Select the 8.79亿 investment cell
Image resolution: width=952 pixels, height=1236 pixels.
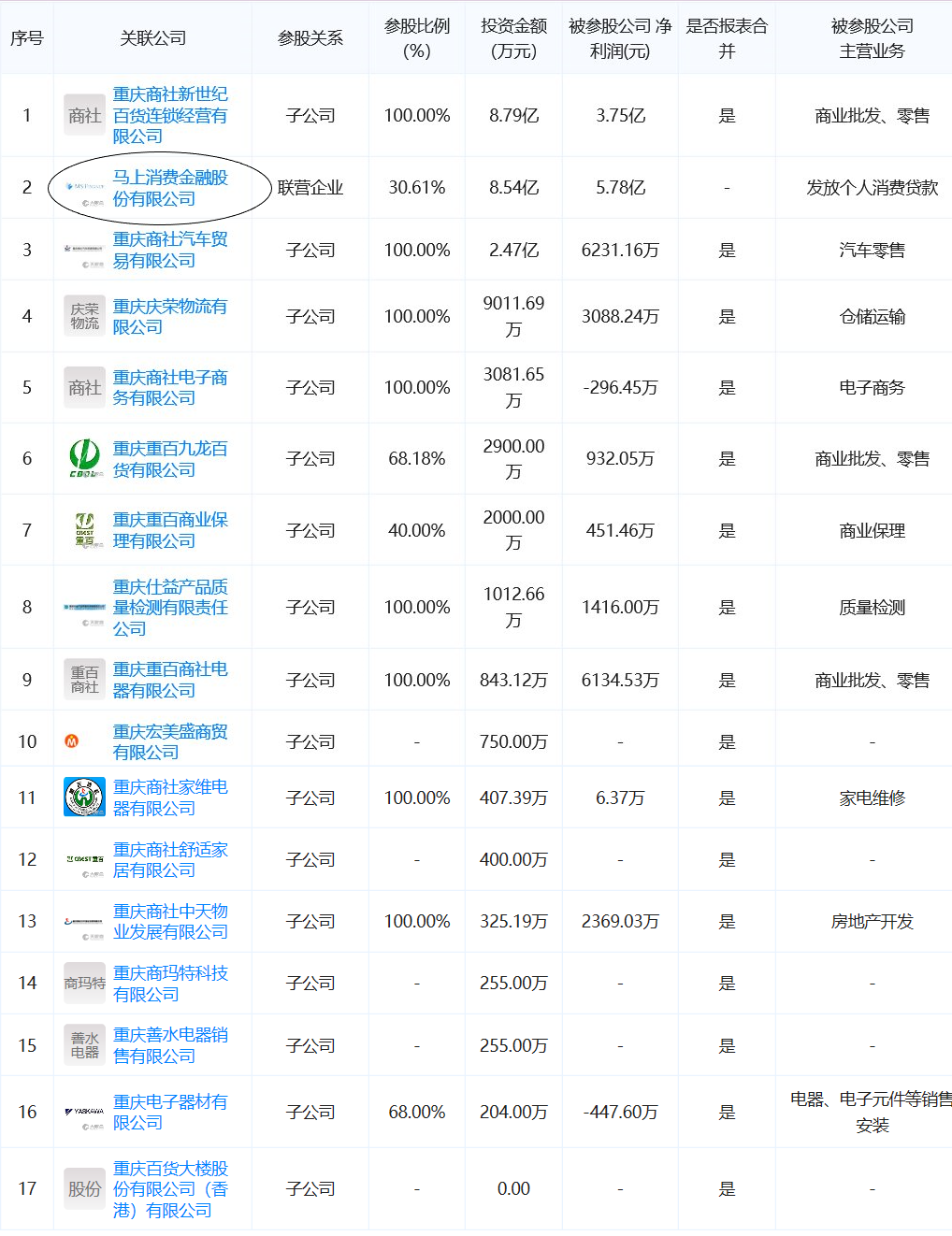point(513,116)
